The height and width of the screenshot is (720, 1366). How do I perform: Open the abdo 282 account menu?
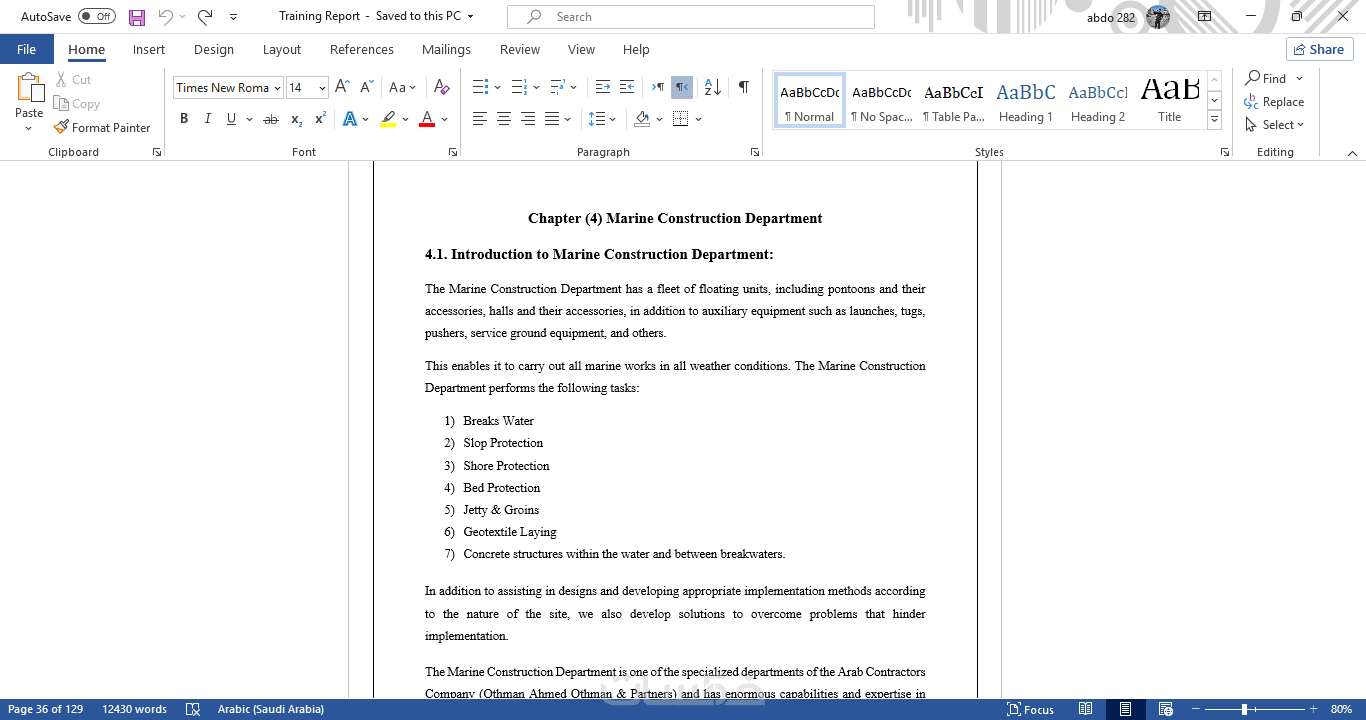(1128, 17)
